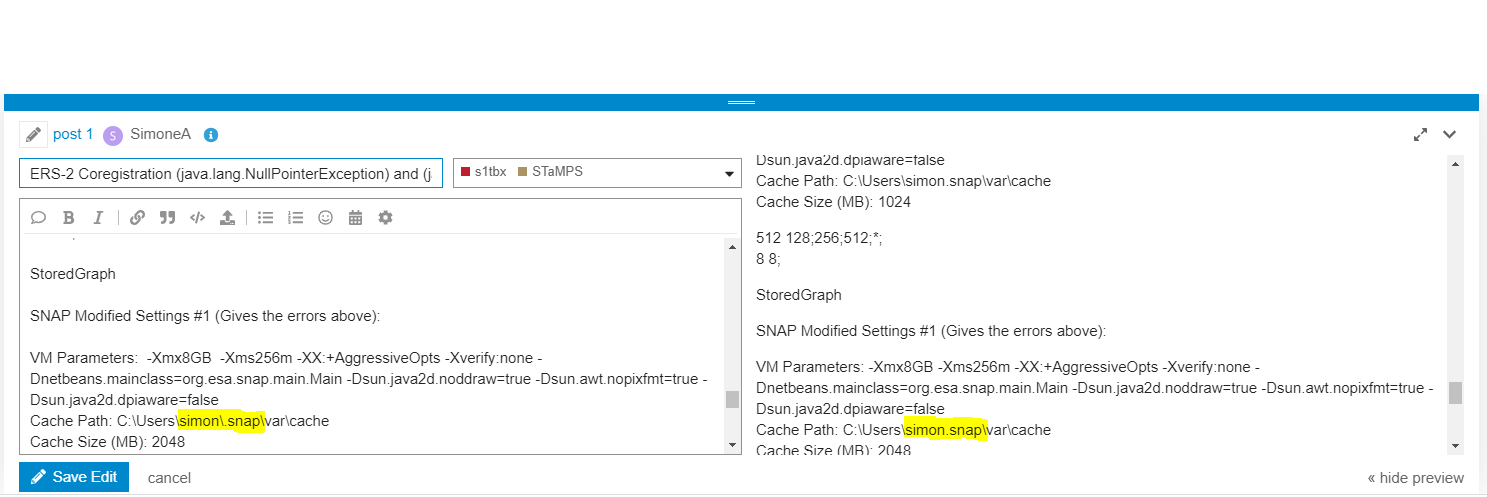Insert a numbered list from the toolbar
The height and width of the screenshot is (497, 1487).
295,217
